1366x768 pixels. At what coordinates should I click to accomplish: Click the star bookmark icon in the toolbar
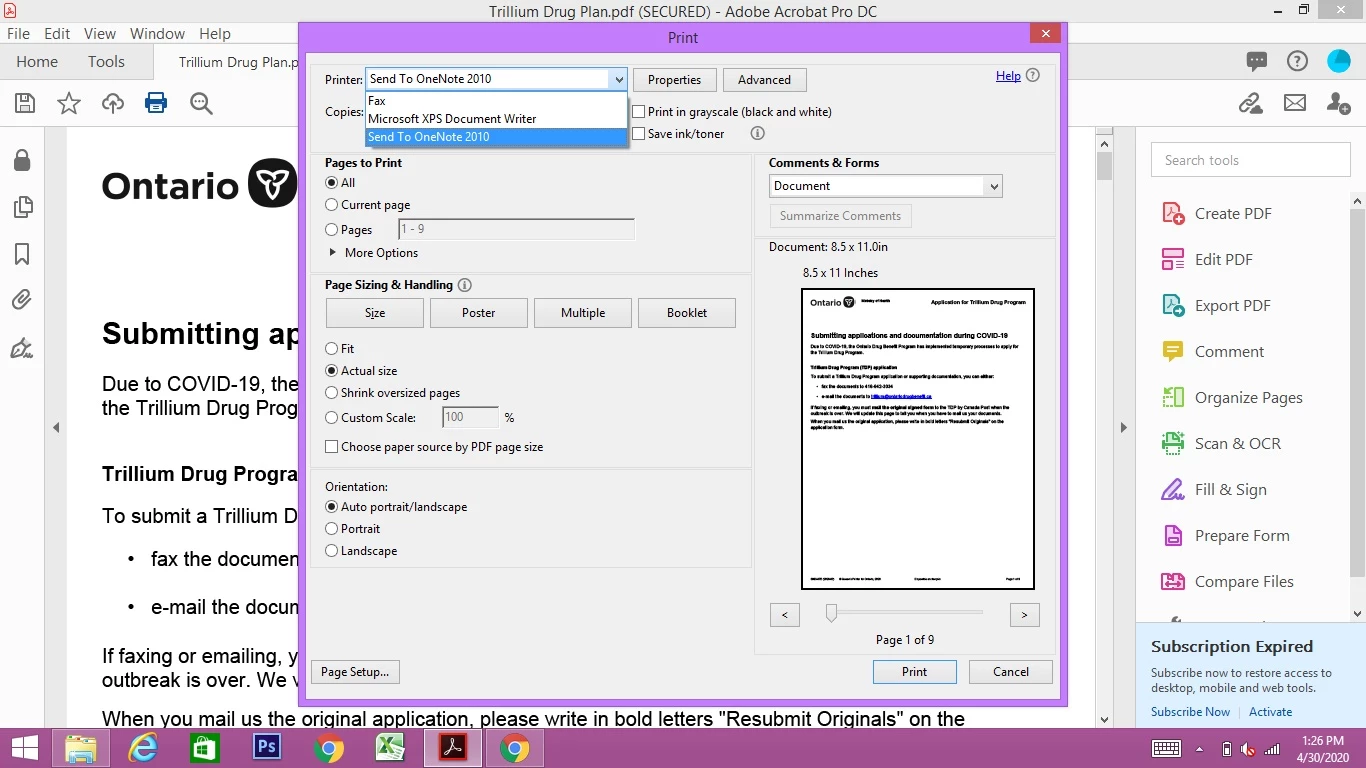pyautogui.click(x=69, y=103)
